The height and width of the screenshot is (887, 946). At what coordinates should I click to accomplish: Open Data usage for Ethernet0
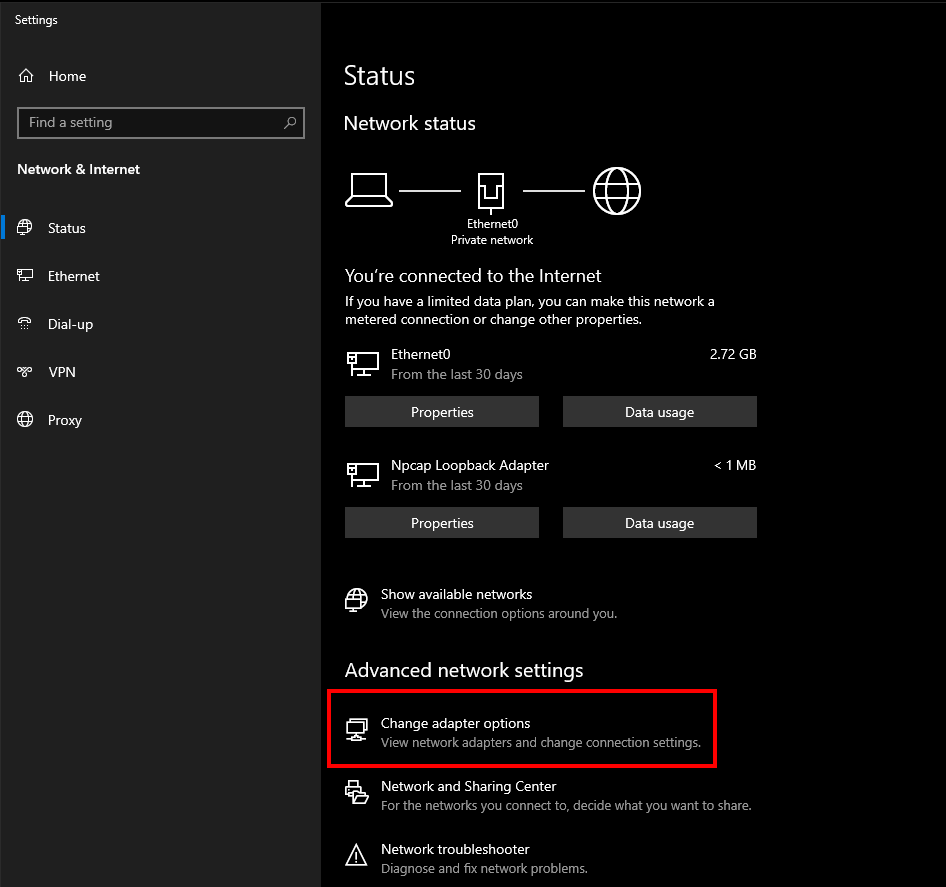click(659, 412)
